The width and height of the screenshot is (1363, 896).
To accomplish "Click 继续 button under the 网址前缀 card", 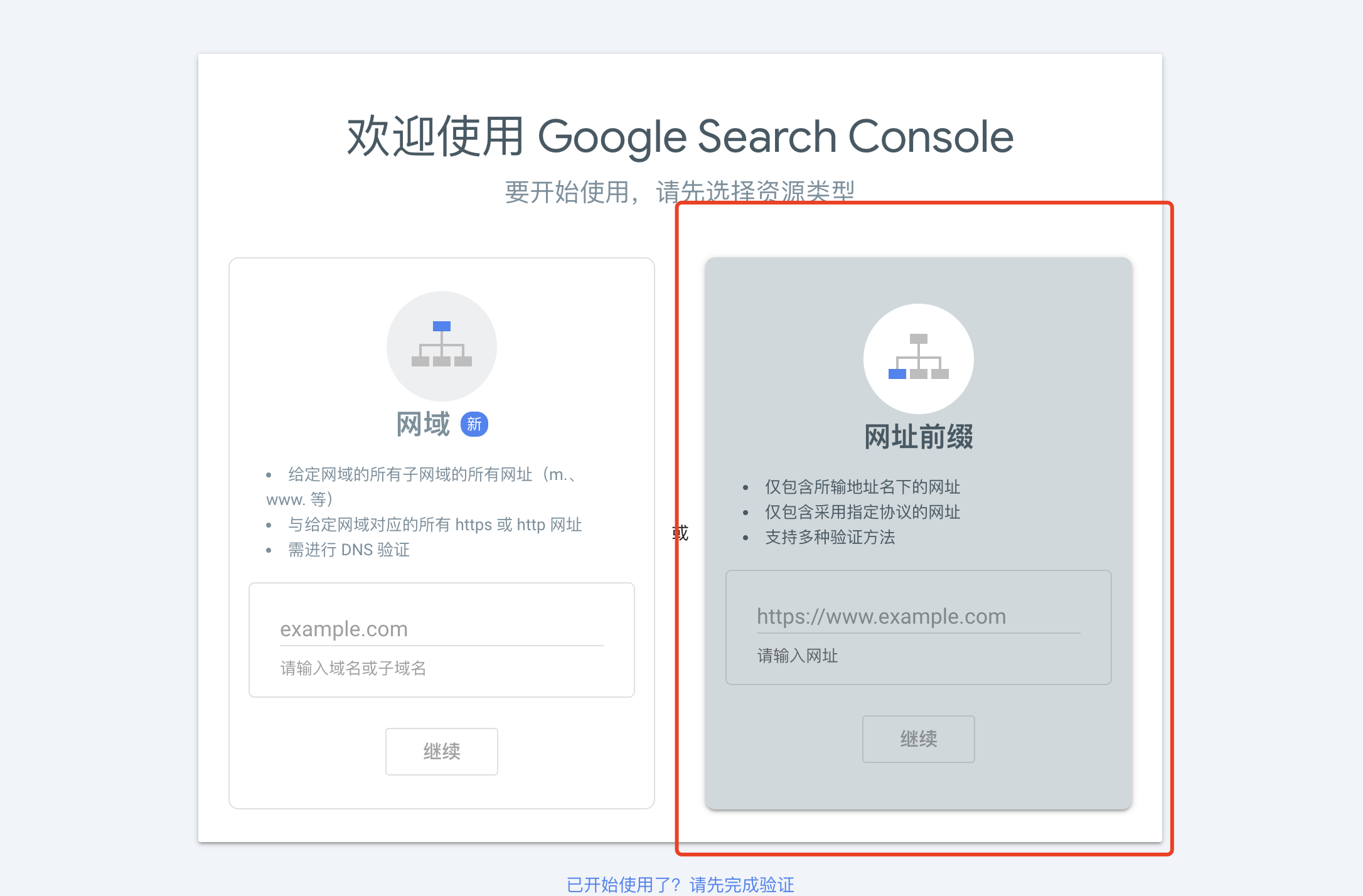I will pos(919,739).
